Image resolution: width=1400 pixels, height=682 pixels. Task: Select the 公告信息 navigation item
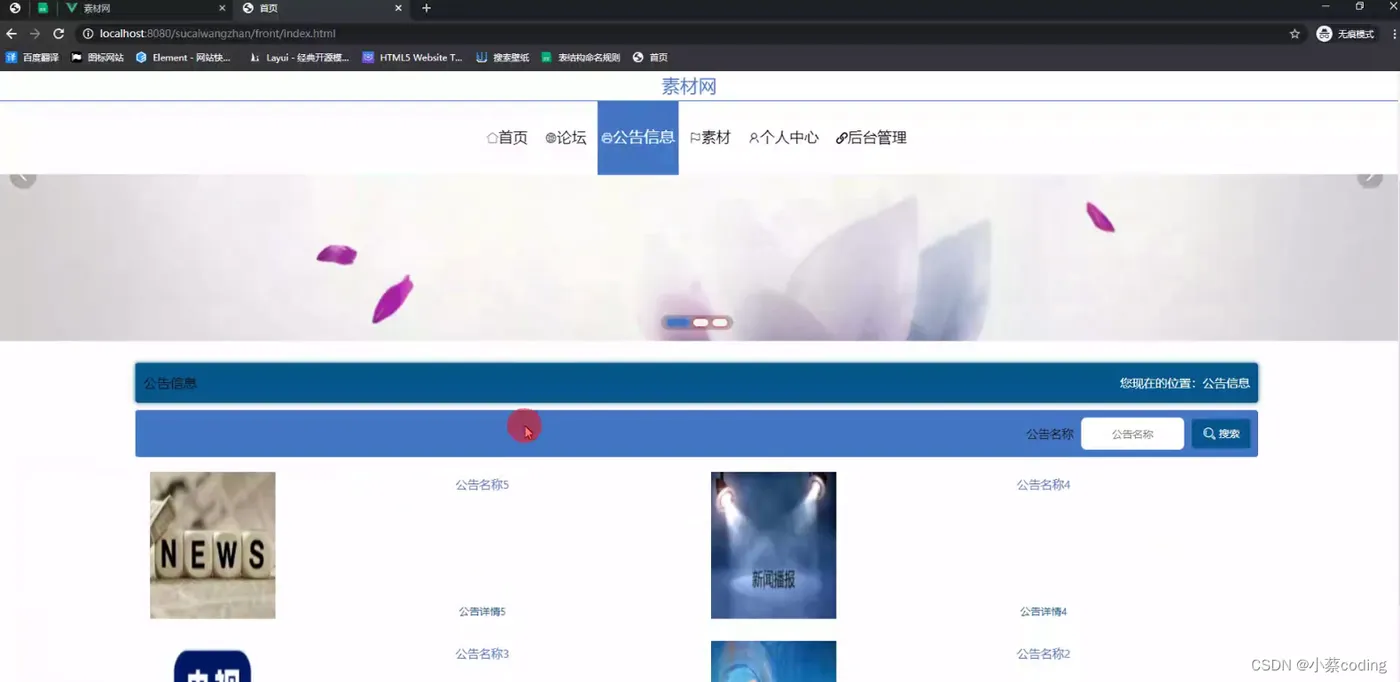tap(638, 138)
